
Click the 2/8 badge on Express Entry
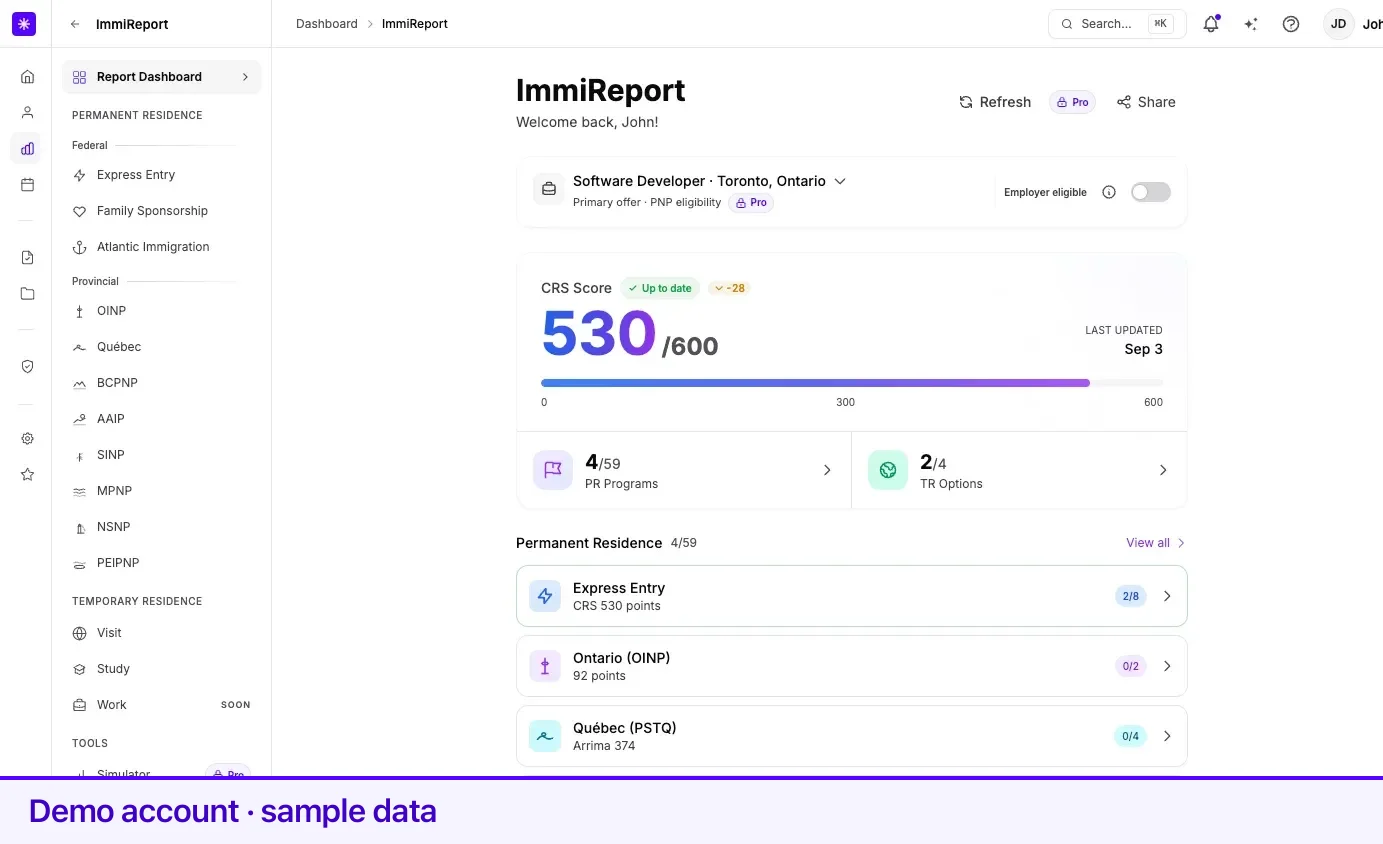point(1131,596)
